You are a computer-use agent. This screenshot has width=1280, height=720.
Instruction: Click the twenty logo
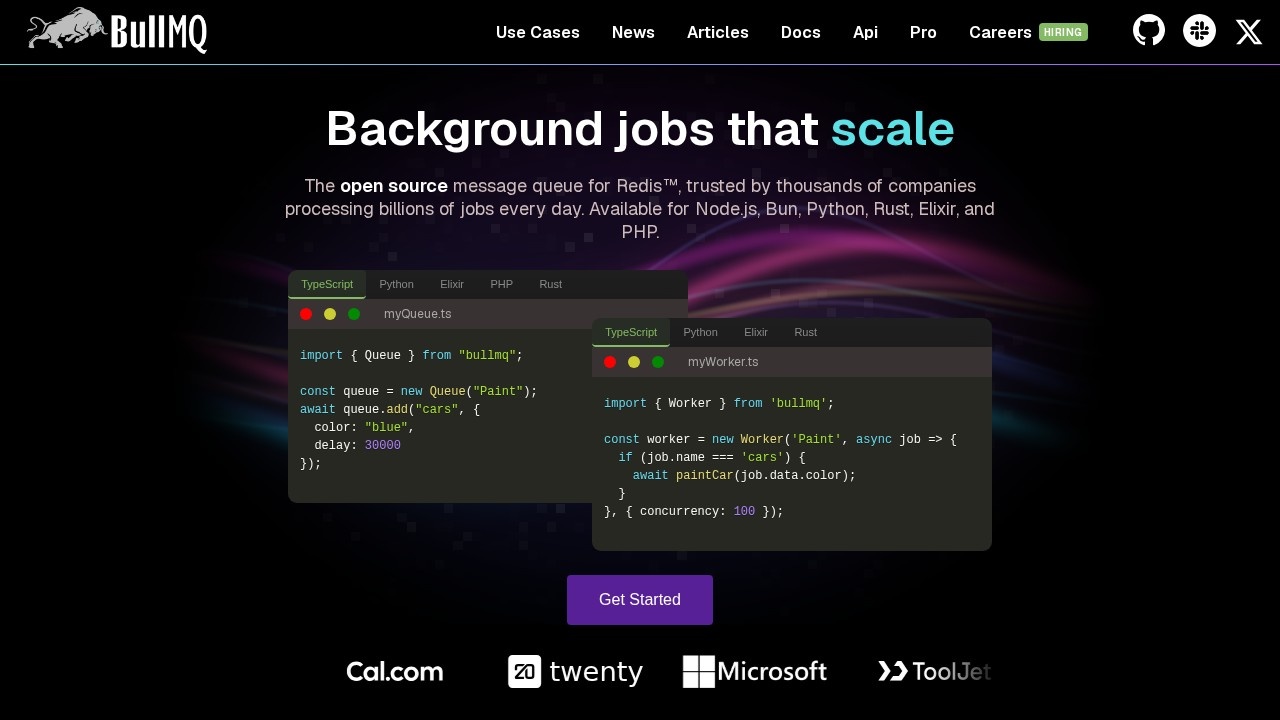pyautogui.click(x=575, y=672)
